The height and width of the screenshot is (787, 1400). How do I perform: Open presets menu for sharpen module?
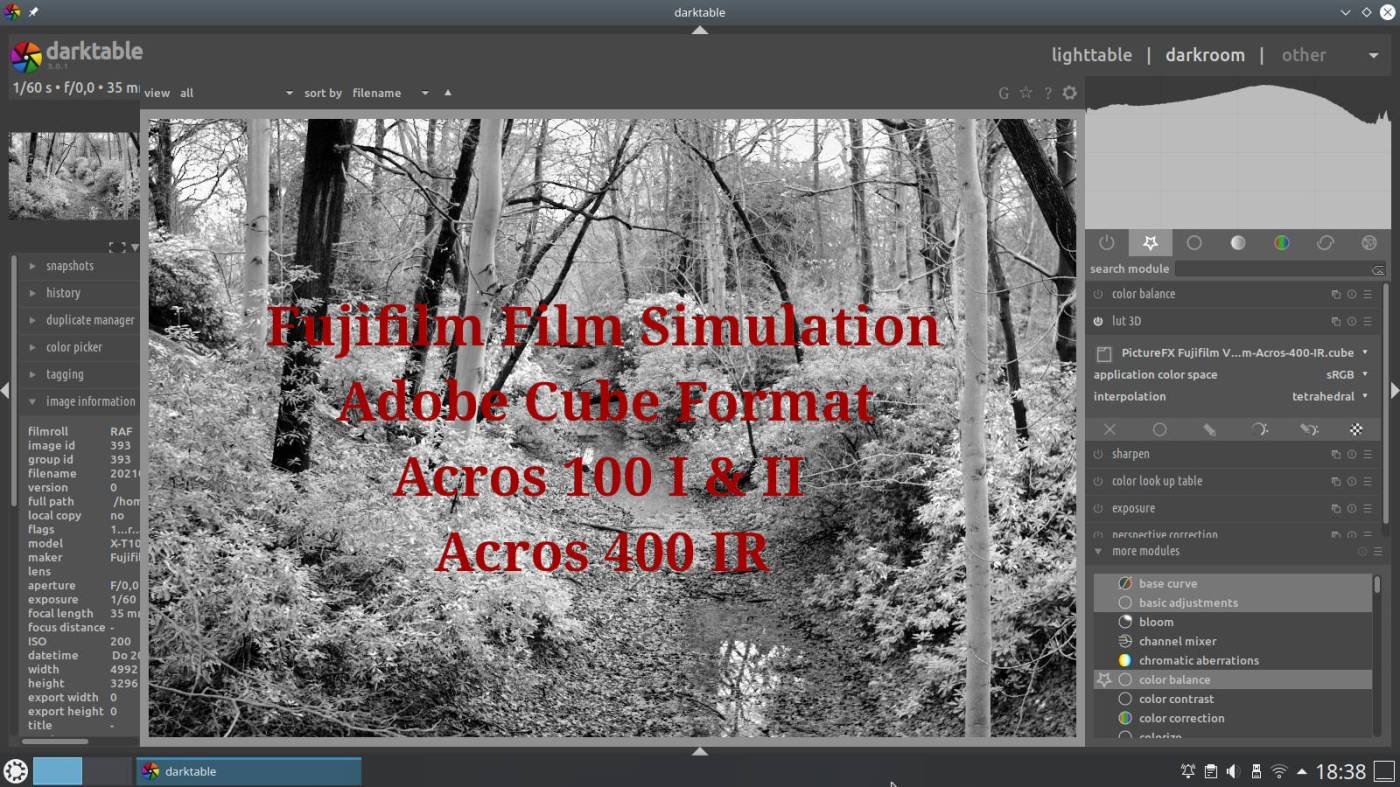point(1367,454)
